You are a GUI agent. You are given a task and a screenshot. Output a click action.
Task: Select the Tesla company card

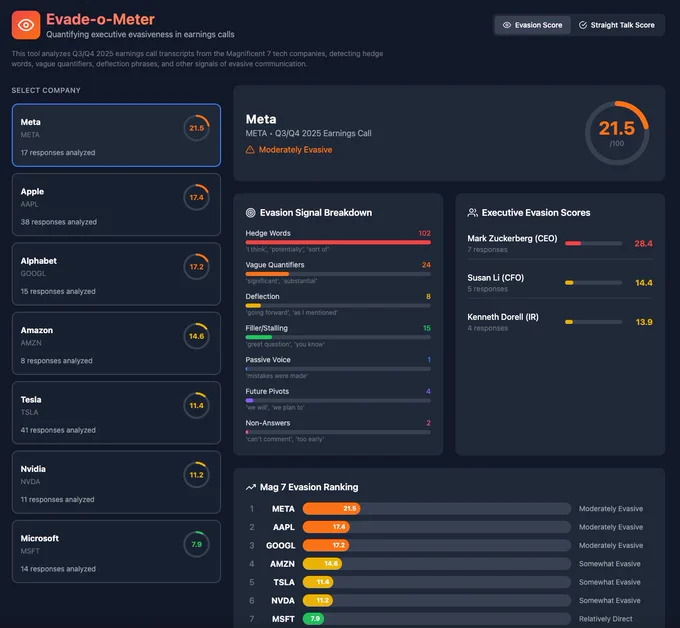(116, 412)
